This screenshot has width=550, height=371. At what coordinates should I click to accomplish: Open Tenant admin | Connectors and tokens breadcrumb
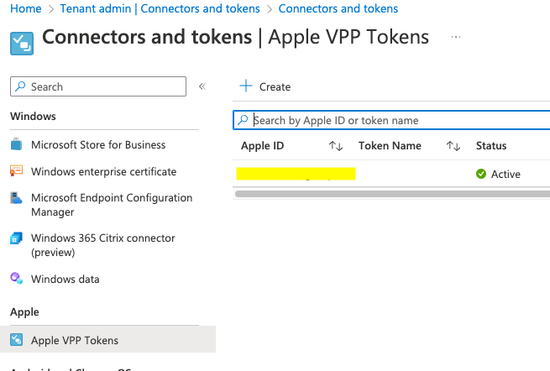[x=160, y=8]
